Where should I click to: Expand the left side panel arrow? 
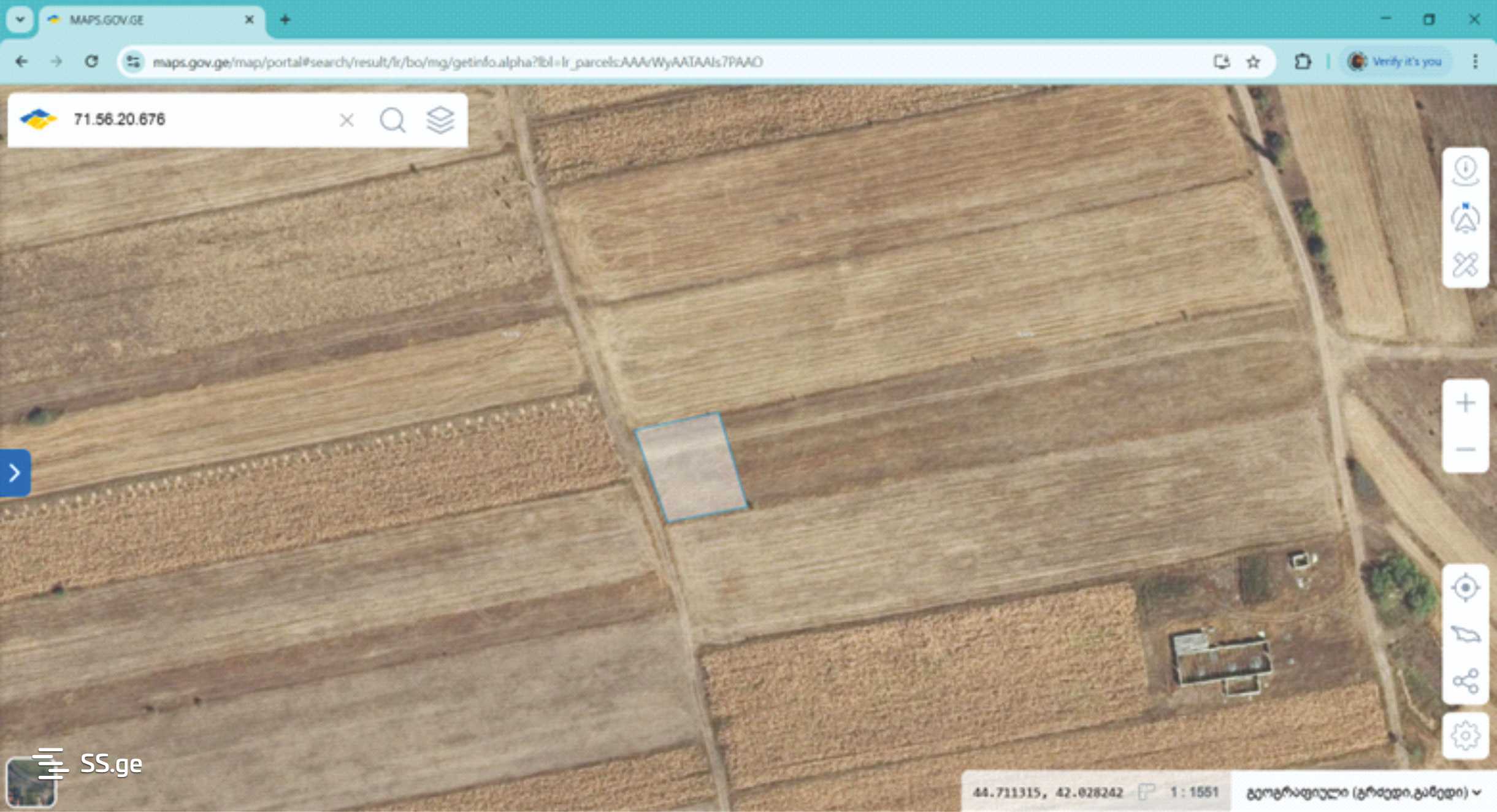pyautogui.click(x=15, y=473)
